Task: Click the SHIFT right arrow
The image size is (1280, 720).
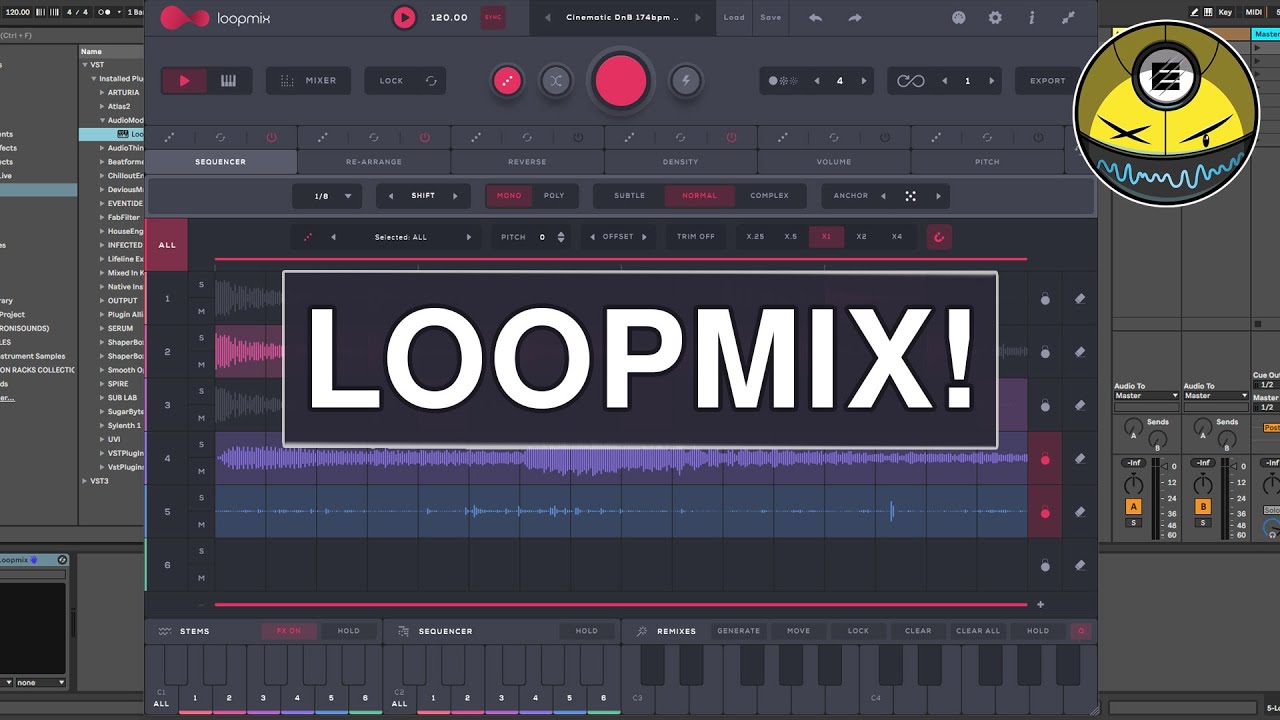Action: (455, 196)
